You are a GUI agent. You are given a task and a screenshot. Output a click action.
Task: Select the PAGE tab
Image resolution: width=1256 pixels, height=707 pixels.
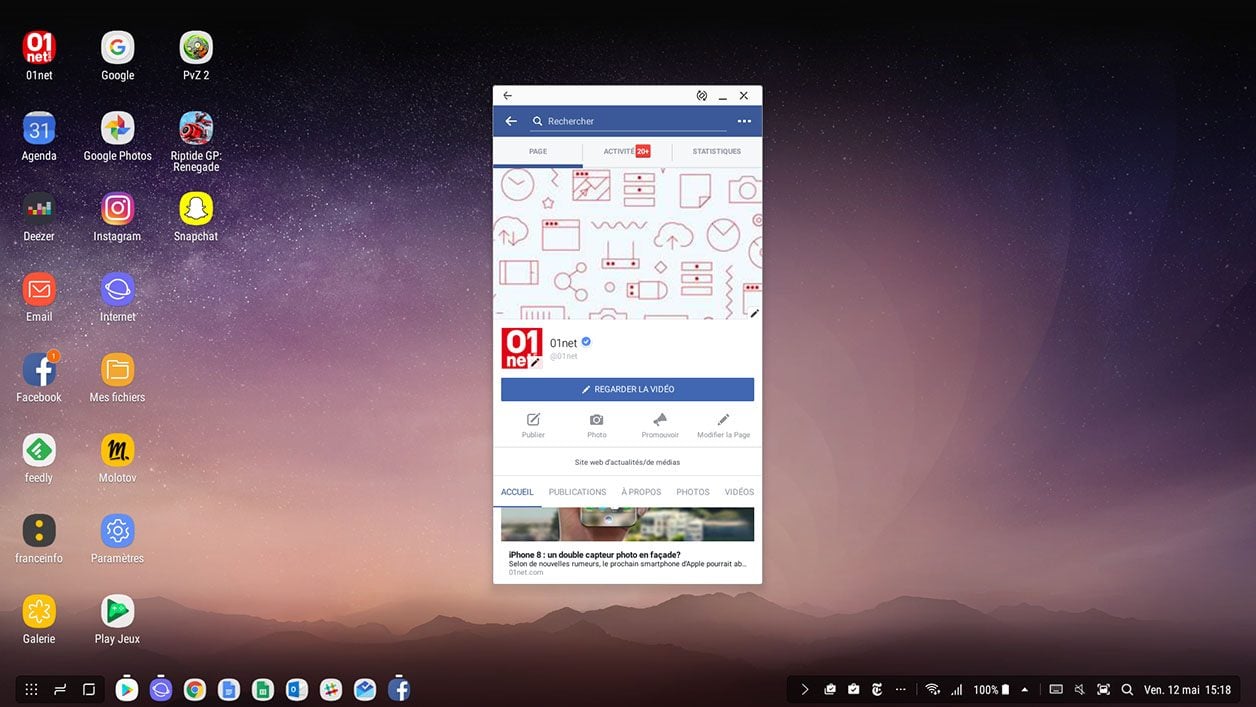click(538, 152)
